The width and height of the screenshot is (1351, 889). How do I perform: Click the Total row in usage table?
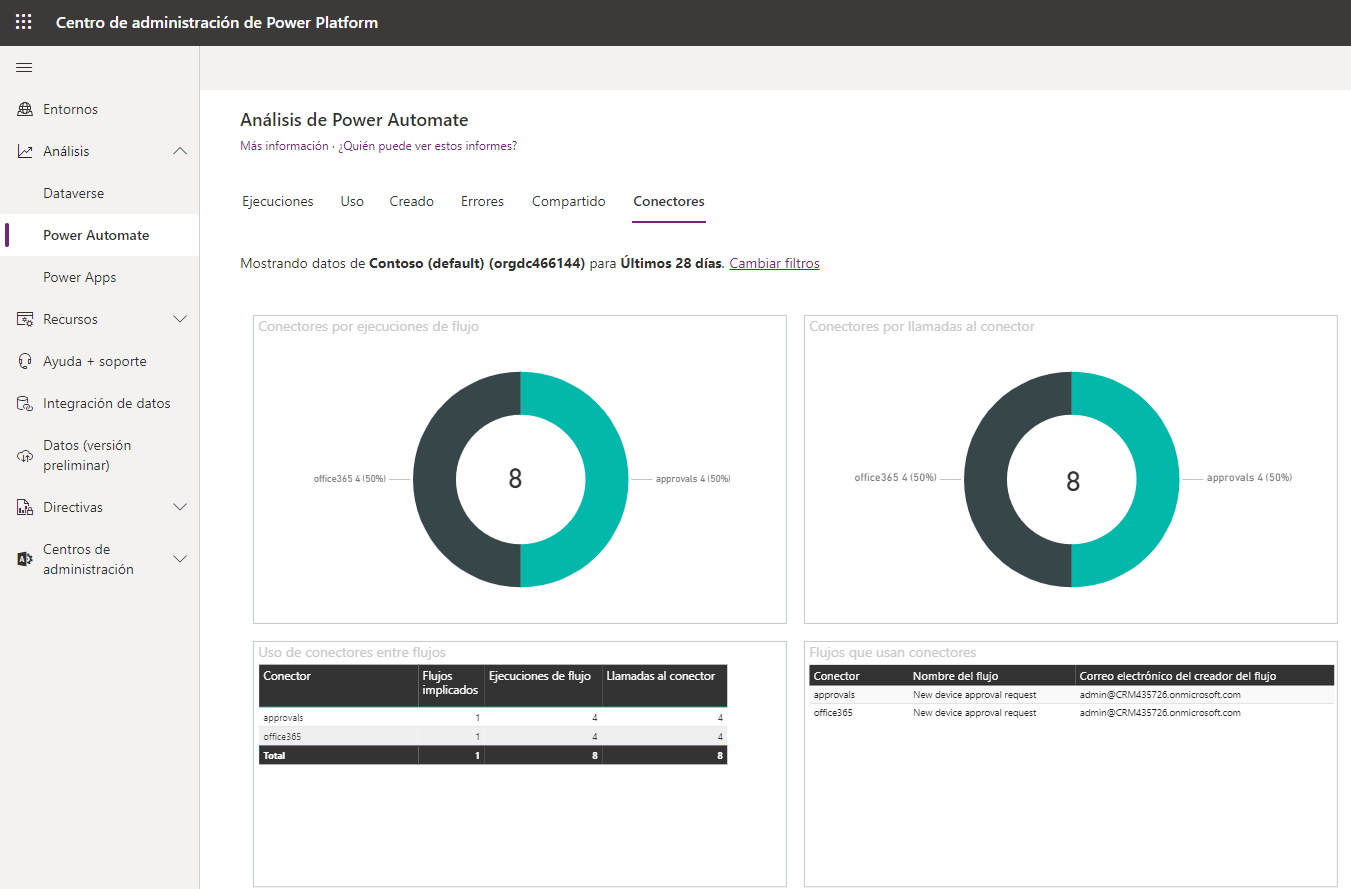pos(493,756)
